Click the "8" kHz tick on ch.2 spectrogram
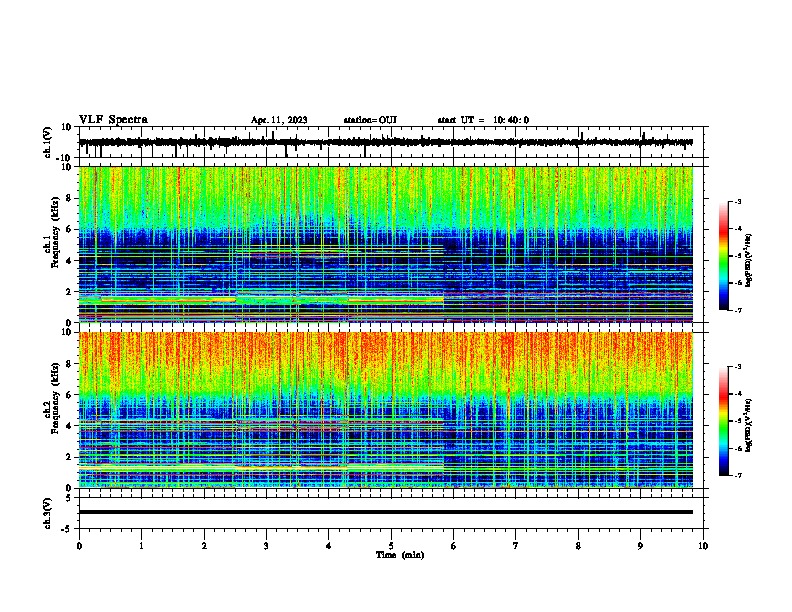The height and width of the screenshot is (612, 792). click(70, 364)
